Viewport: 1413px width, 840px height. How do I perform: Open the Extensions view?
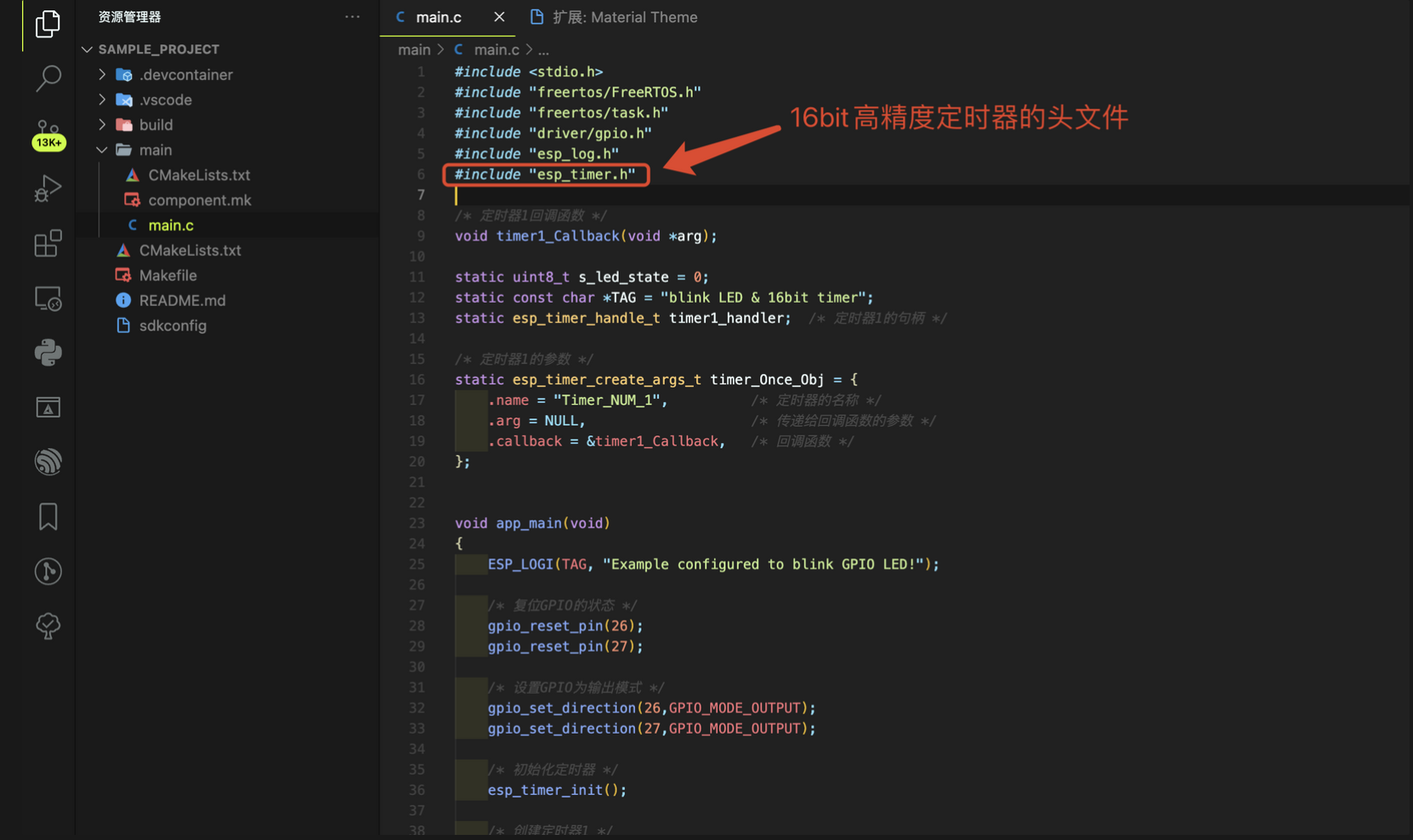coord(48,244)
